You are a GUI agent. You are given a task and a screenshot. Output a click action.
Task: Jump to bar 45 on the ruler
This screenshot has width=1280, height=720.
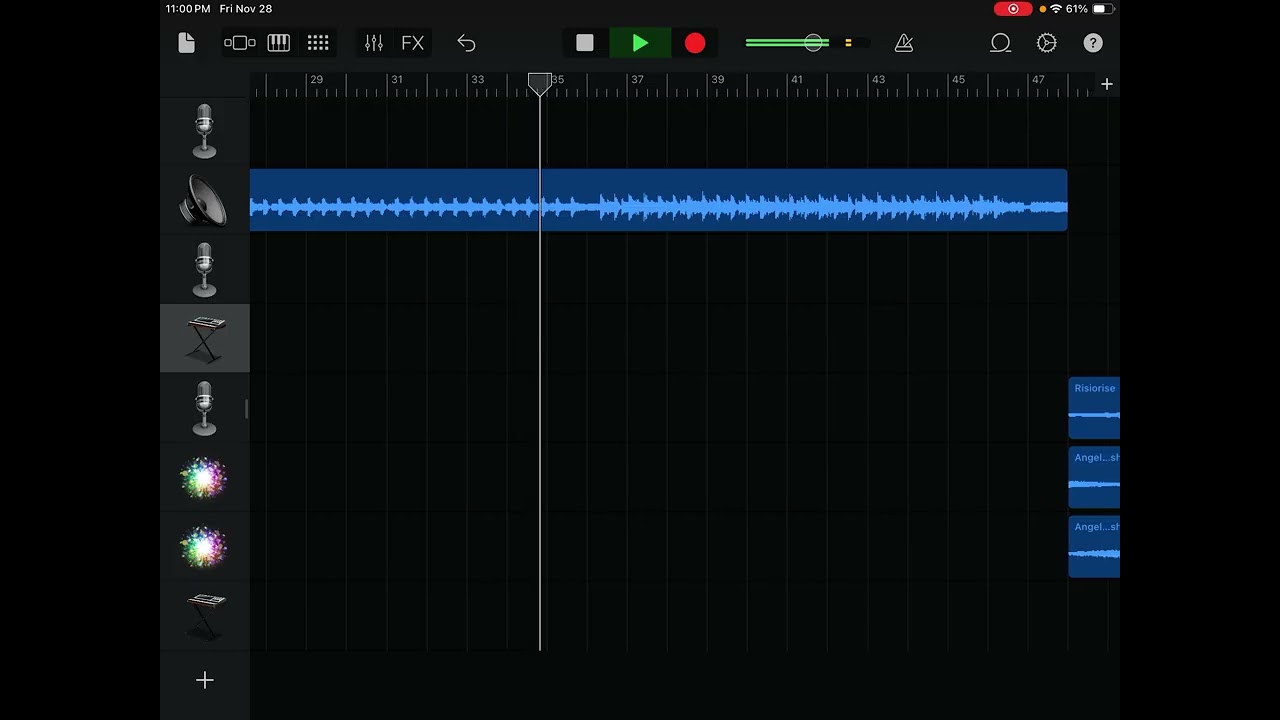click(x=958, y=80)
